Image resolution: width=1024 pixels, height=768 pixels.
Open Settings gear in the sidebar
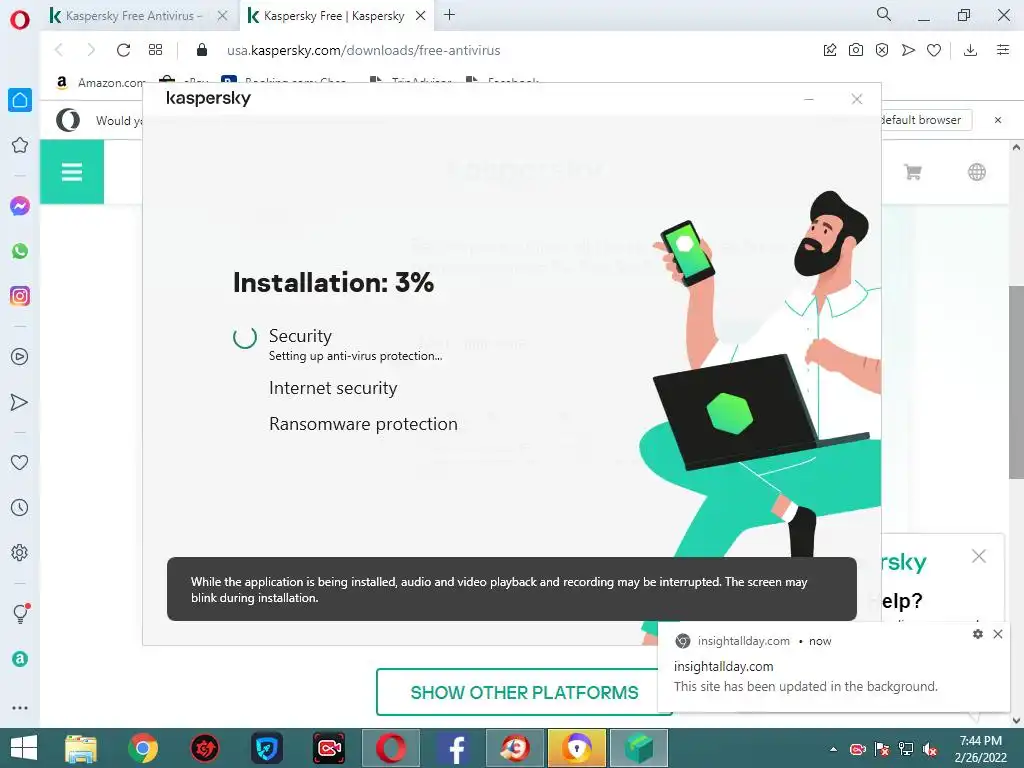(x=20, y=552)
